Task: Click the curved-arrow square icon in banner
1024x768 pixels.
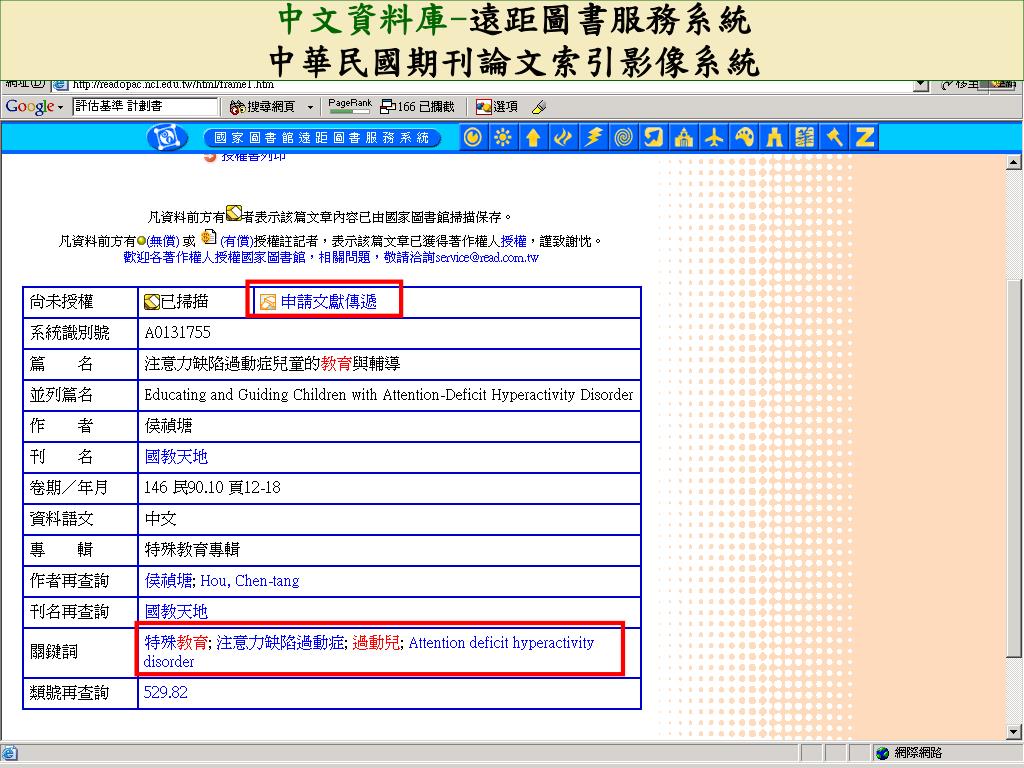Action: click(x=653, y=138)
